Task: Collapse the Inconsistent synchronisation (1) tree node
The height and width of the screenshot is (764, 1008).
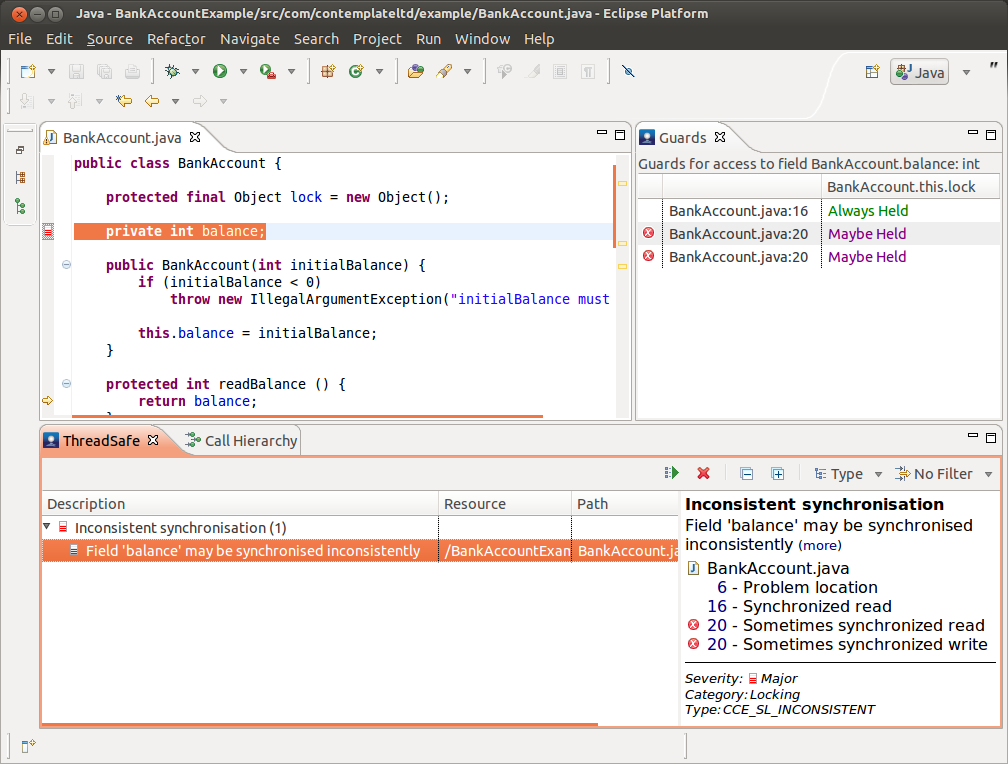Action: tap(47, 527)
